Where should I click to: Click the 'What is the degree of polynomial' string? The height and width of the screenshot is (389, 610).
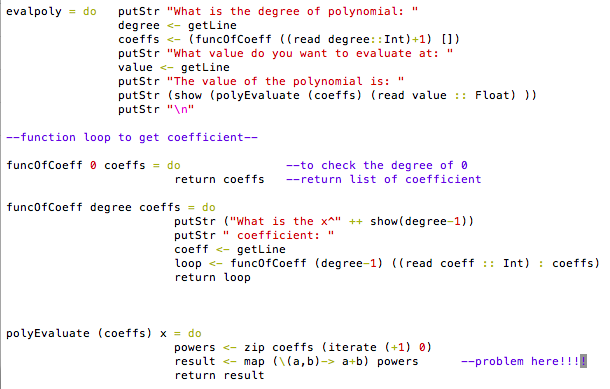(x=292, y=11)
